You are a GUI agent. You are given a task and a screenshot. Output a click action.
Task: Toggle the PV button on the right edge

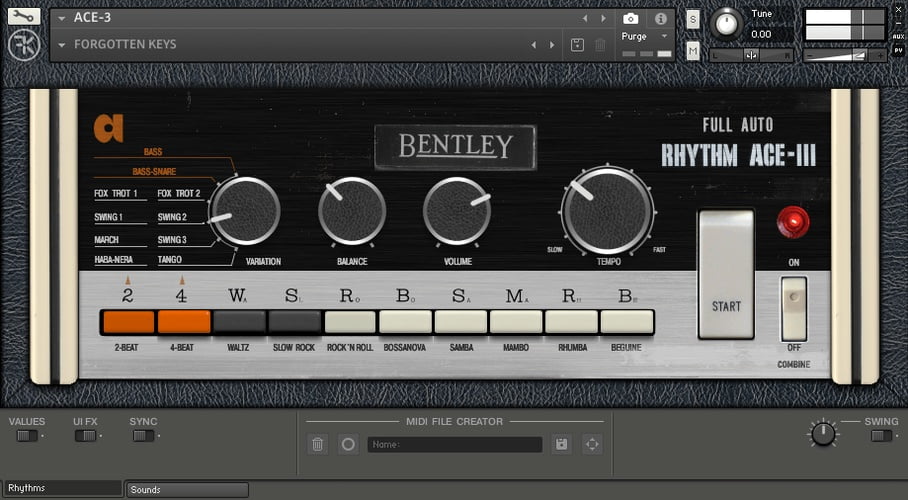(898, 50)
